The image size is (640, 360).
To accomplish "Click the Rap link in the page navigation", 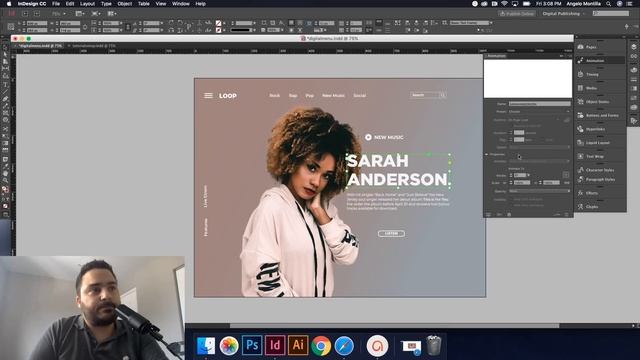I will (x=293, y=96).
